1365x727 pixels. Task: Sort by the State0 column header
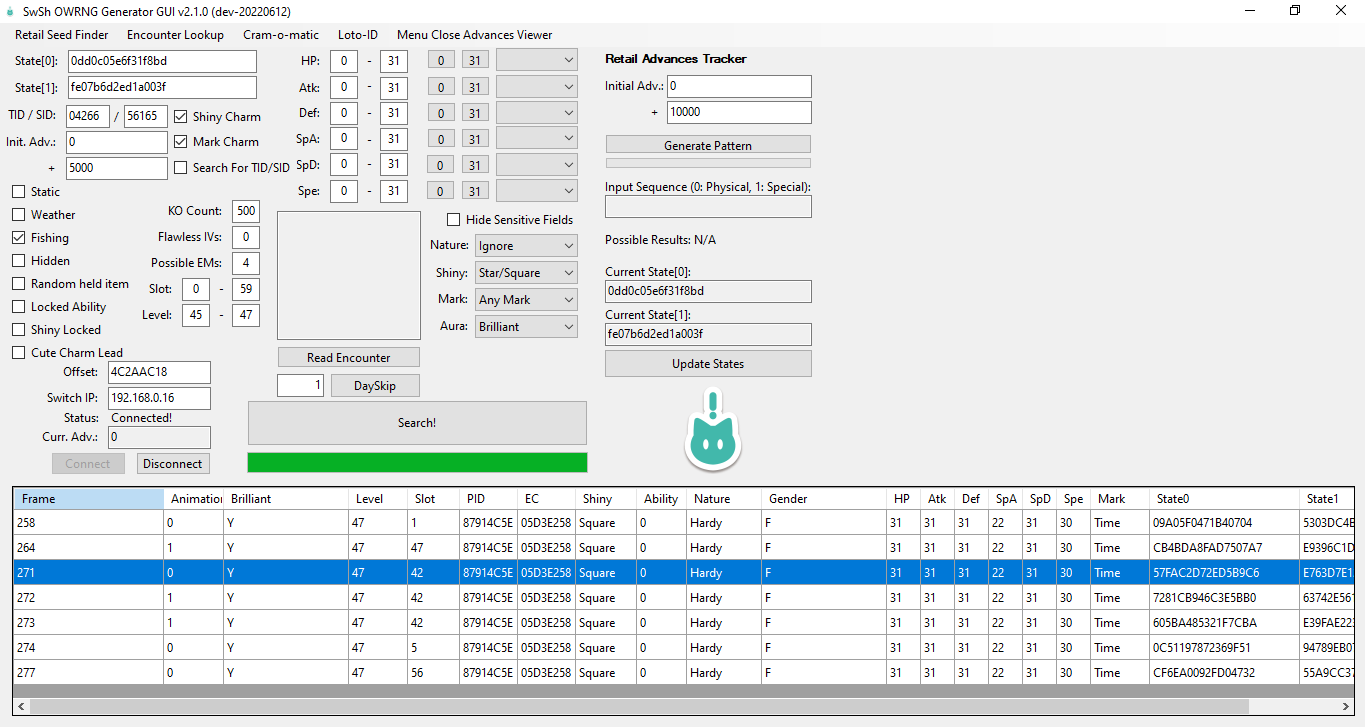pyautogui.click(x=1225, y=498)
